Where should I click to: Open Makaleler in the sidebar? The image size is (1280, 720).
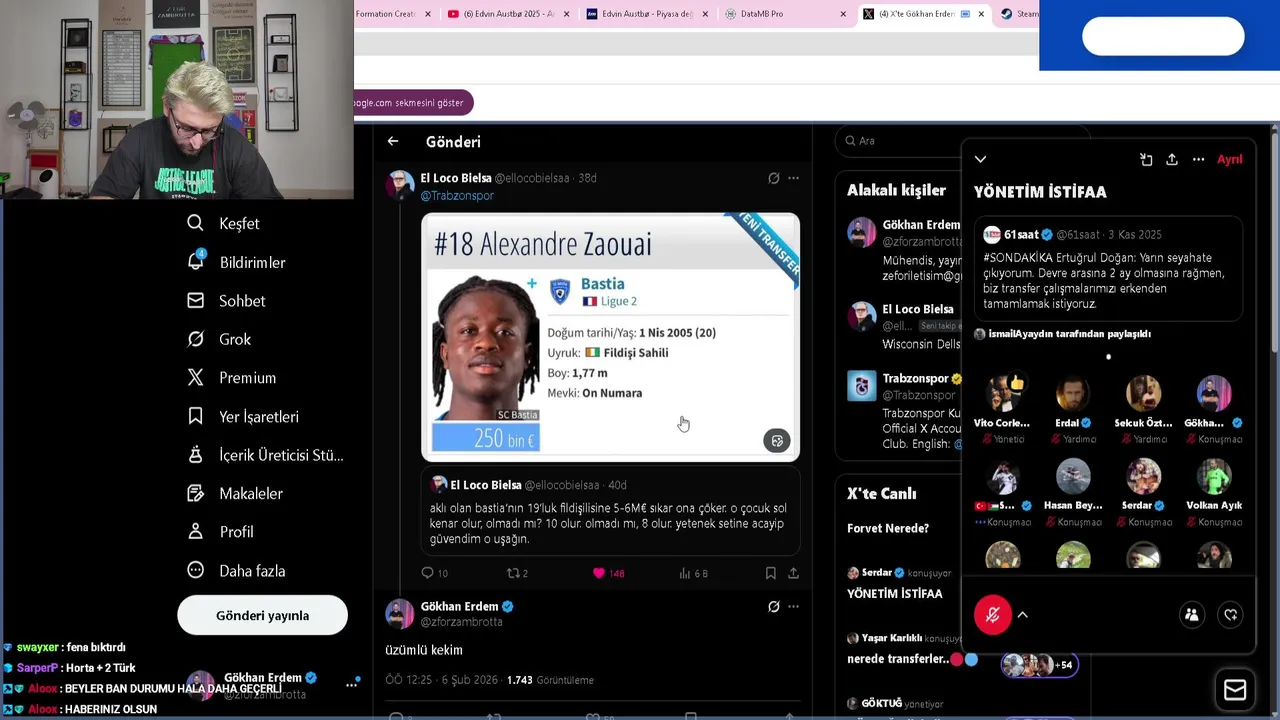(235, 493)
